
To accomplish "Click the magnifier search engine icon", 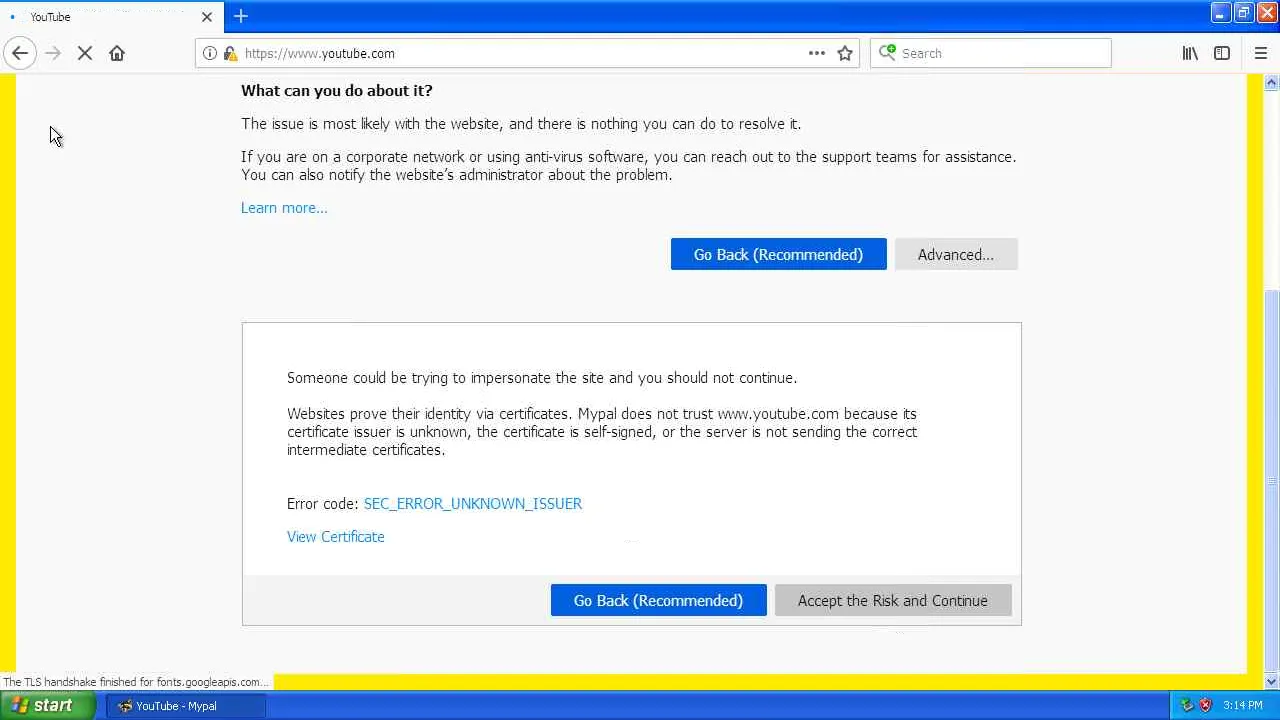I will [x=887, y=53].
